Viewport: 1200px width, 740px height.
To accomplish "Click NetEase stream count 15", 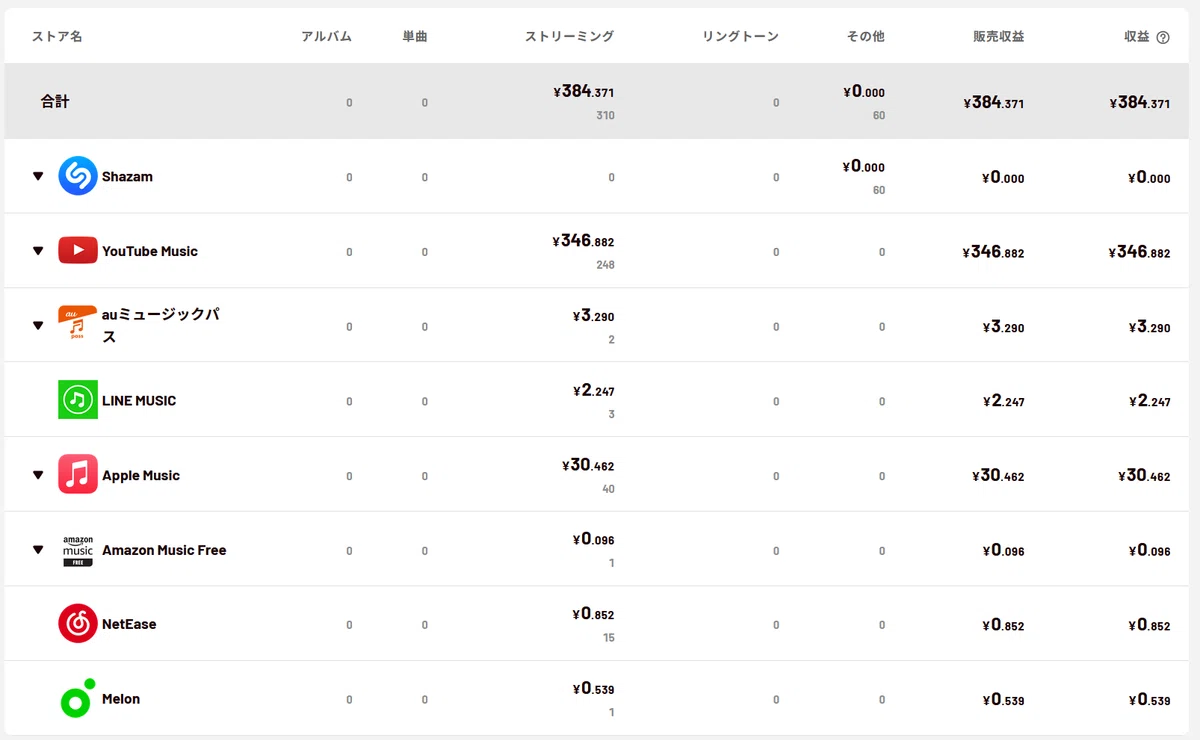I will coord(609,638).
